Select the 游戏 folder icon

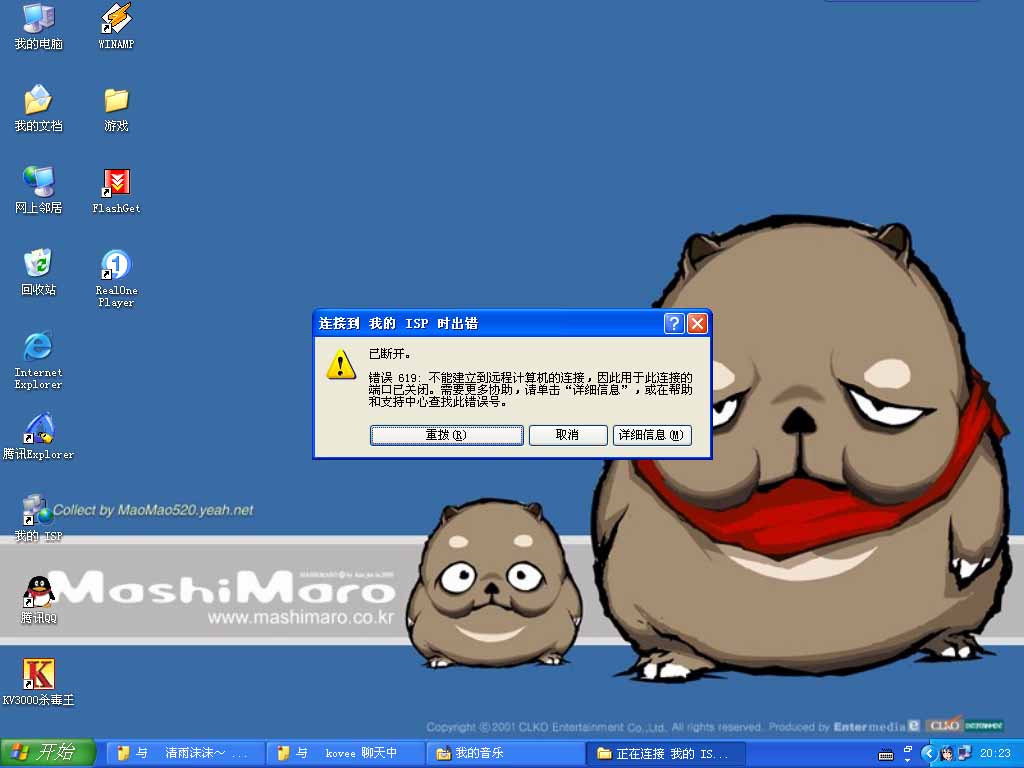click(116, 110)
